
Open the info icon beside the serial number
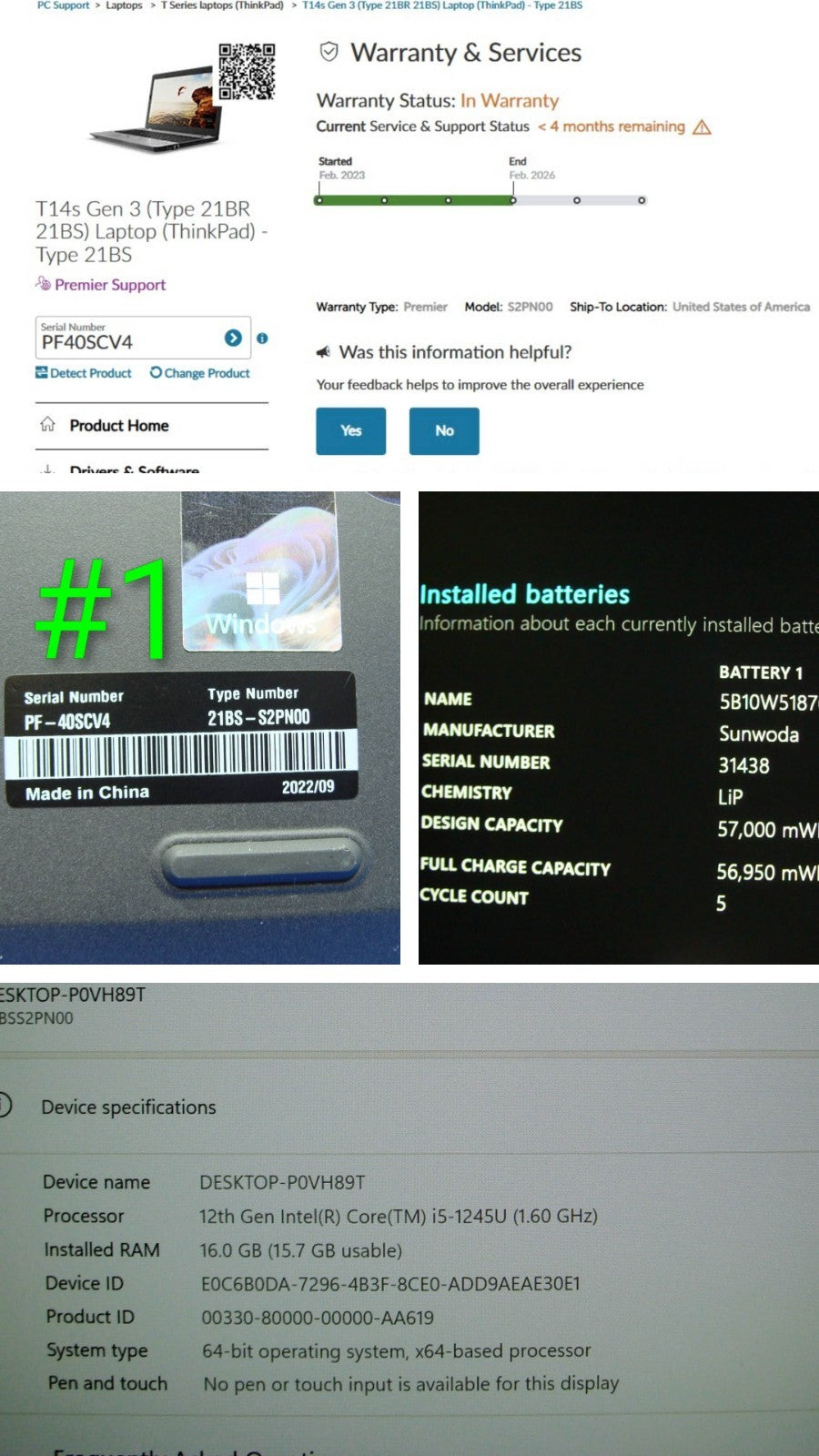point(262,339)
